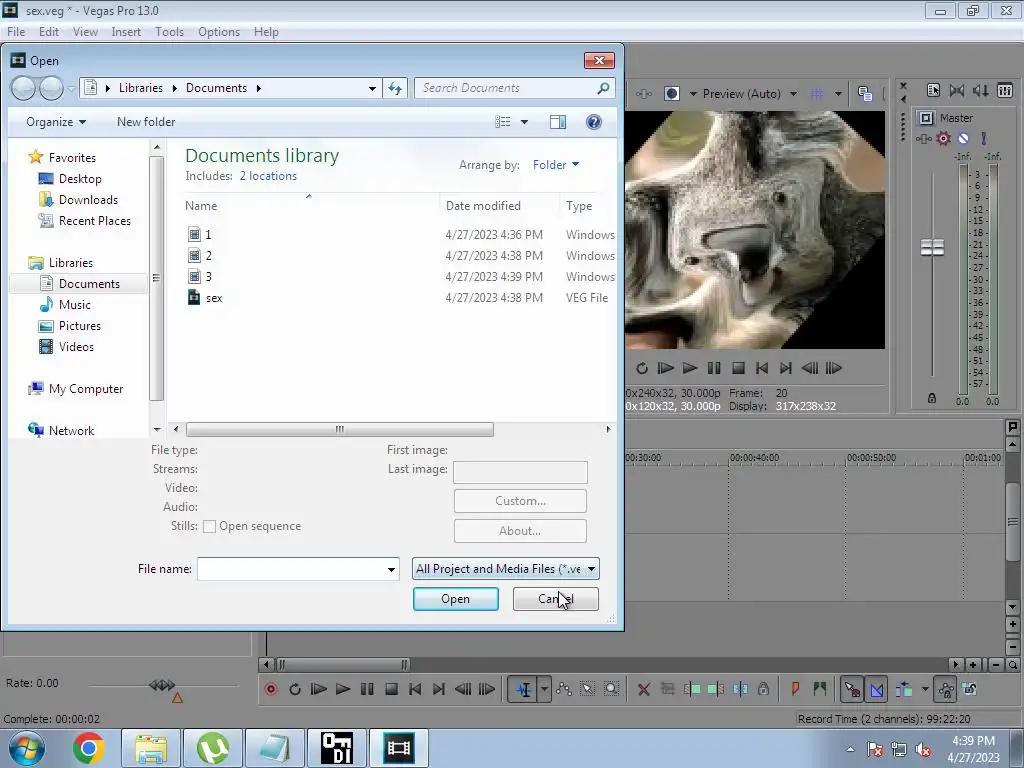Click the Stop button in the timeline transport bar

[391, 689]
